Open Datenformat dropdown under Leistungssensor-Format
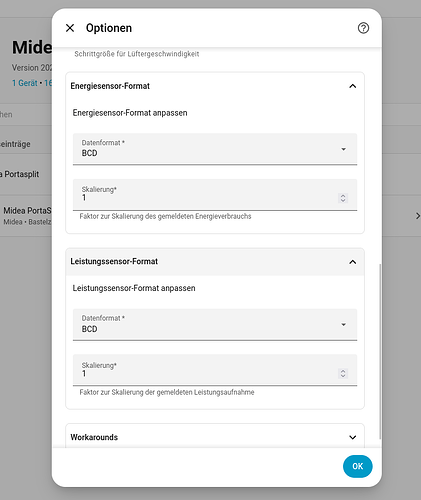Image resolution: width=421 pixels, height=500 pixels. click(x=215, y=325)
